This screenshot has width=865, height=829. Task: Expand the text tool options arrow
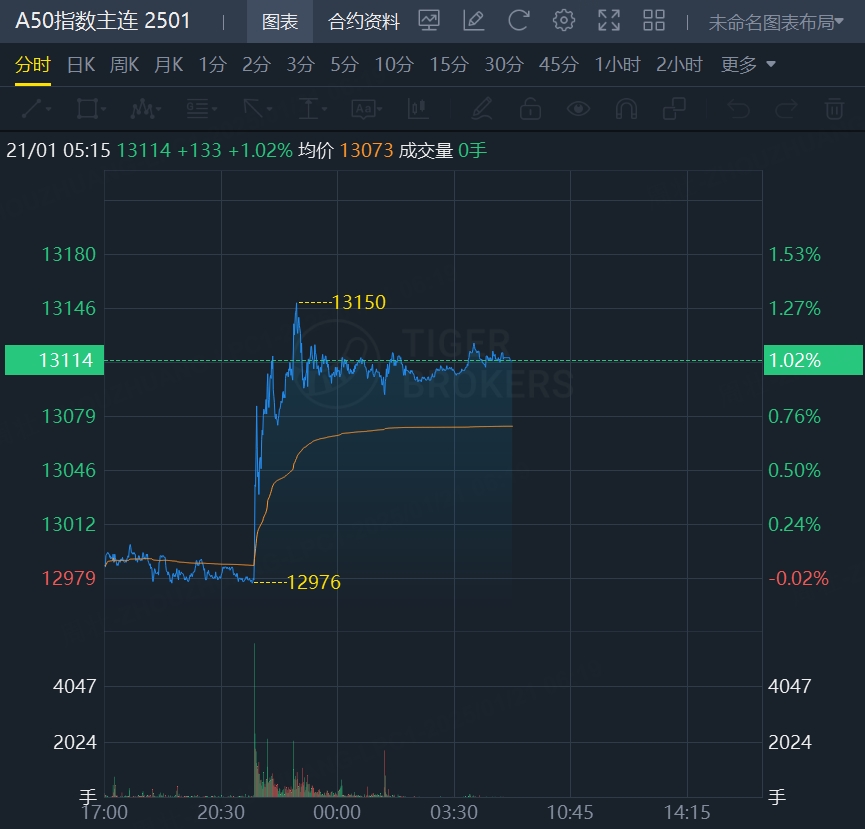tap(380, 109)
